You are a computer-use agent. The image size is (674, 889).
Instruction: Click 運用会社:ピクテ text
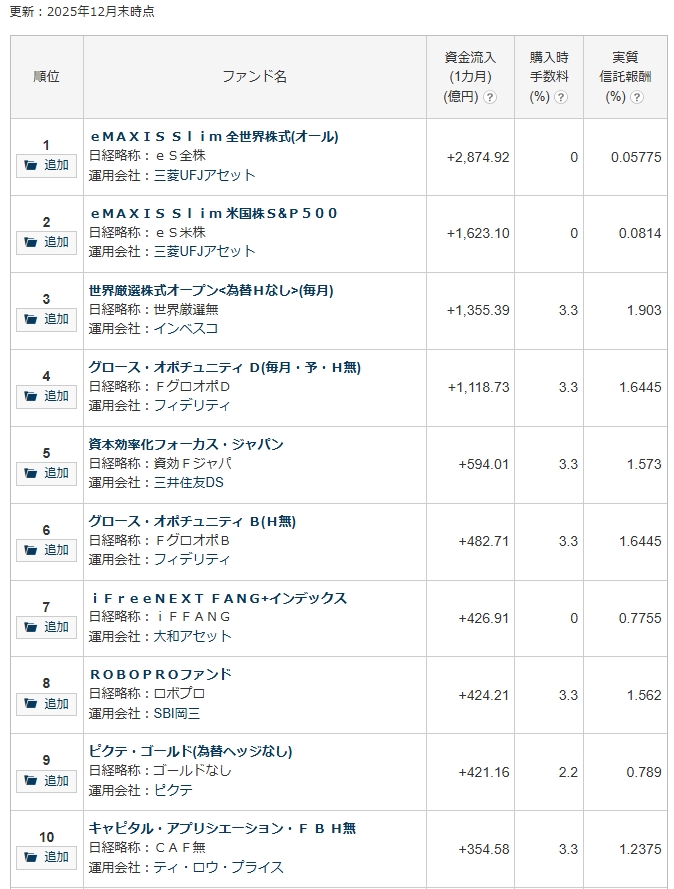tap(141, 791)
